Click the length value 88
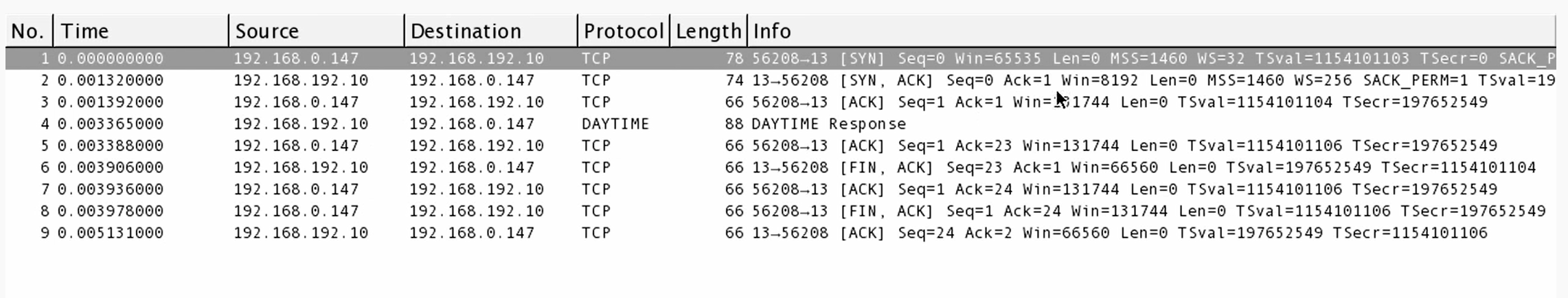 pos(734,124)
